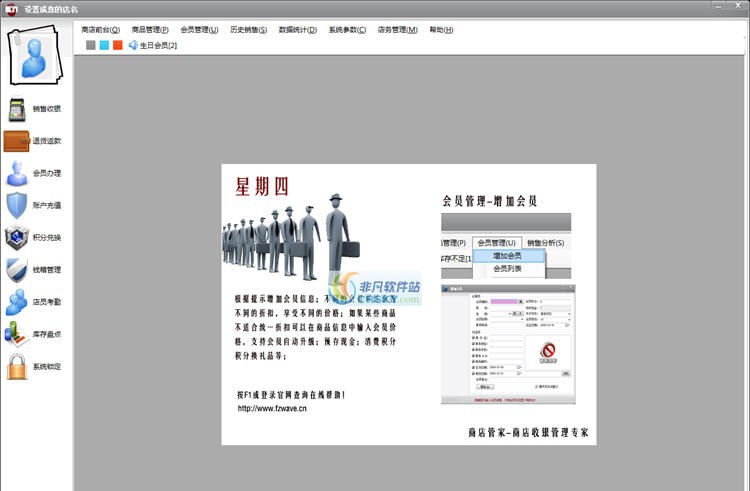750x491 pixels.
Task: Expand the 会员管理(U) menu
Action: click(199, 30)
